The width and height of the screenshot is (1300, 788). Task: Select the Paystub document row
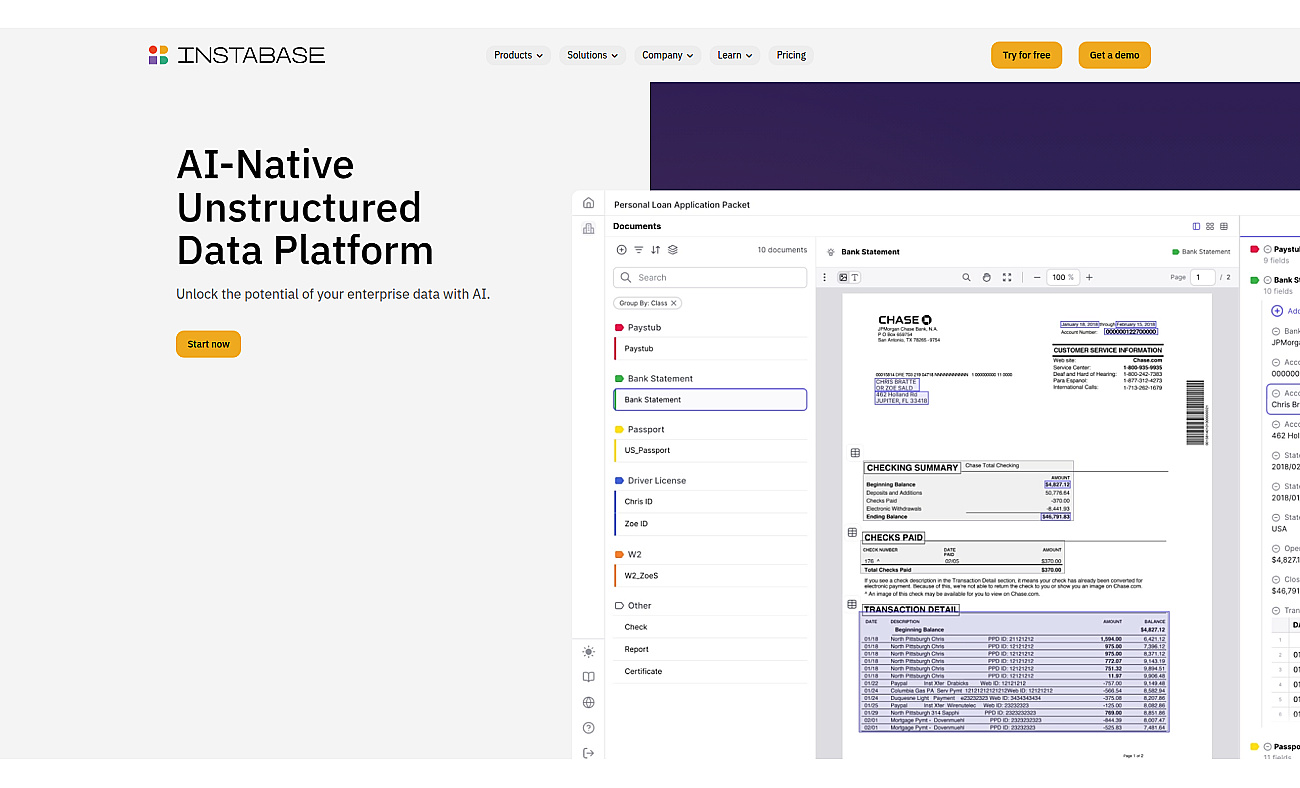(x=710, y=348)
